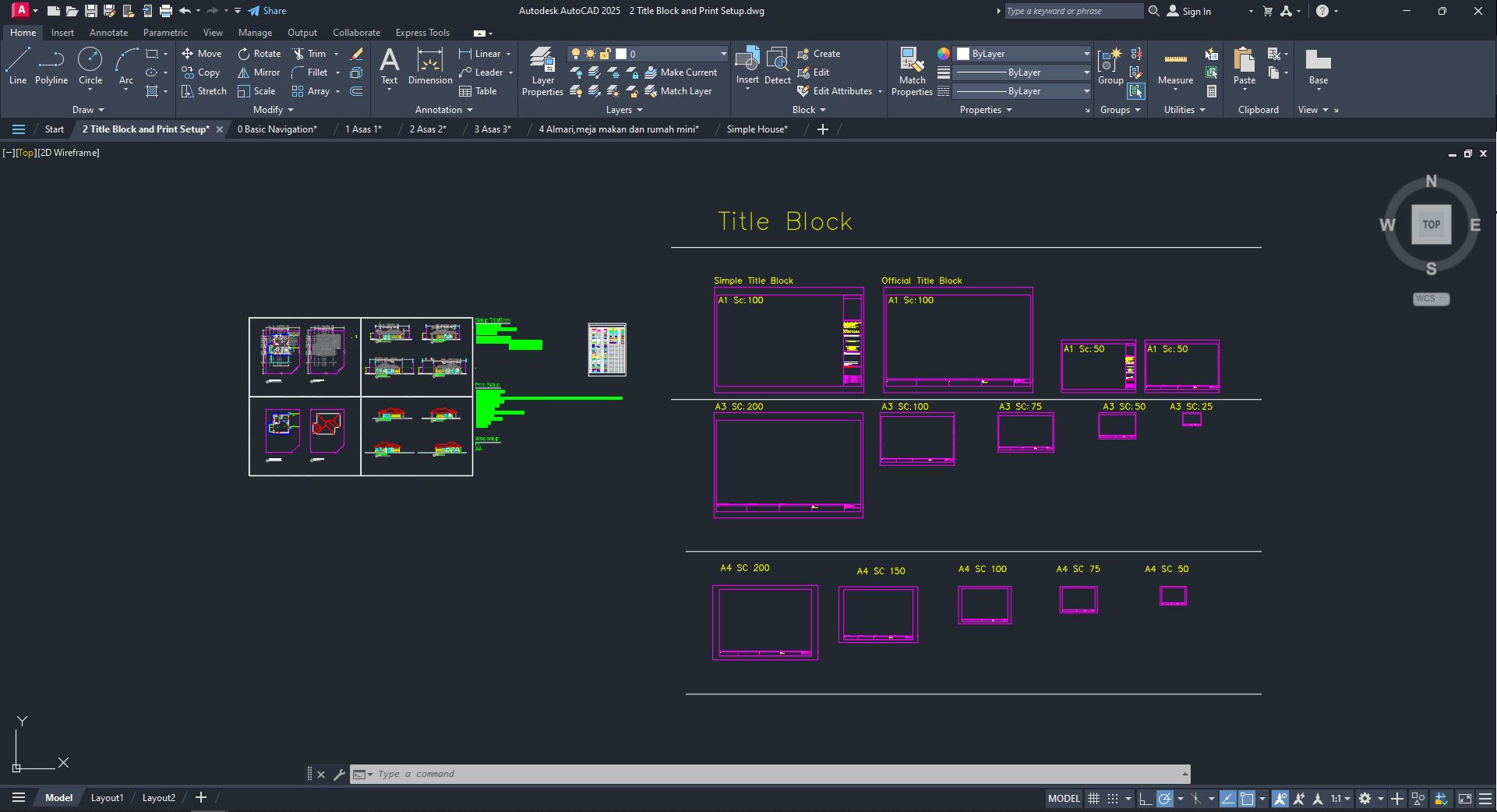Toggle polar tracking in status bar
This screenshot has width=1497, height=812.
point(1165,799)
